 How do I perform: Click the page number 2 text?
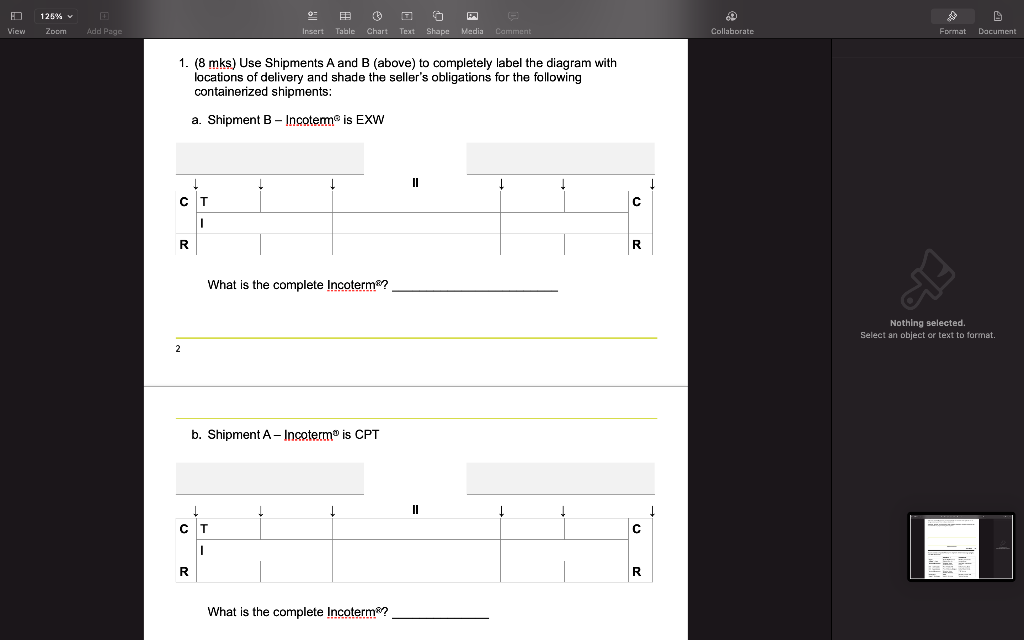177,349
